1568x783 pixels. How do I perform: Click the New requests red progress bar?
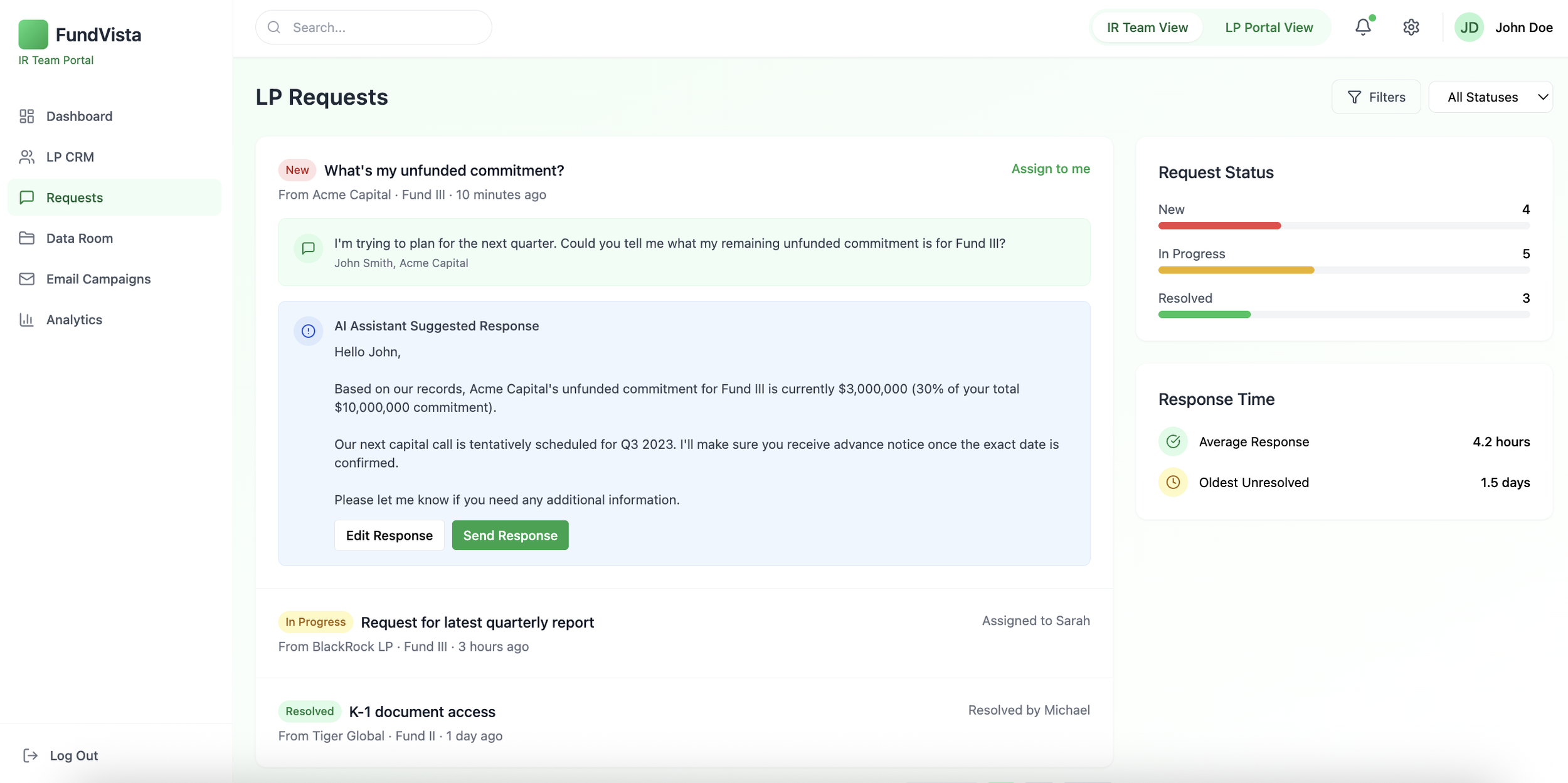(x=1219, y=226)
